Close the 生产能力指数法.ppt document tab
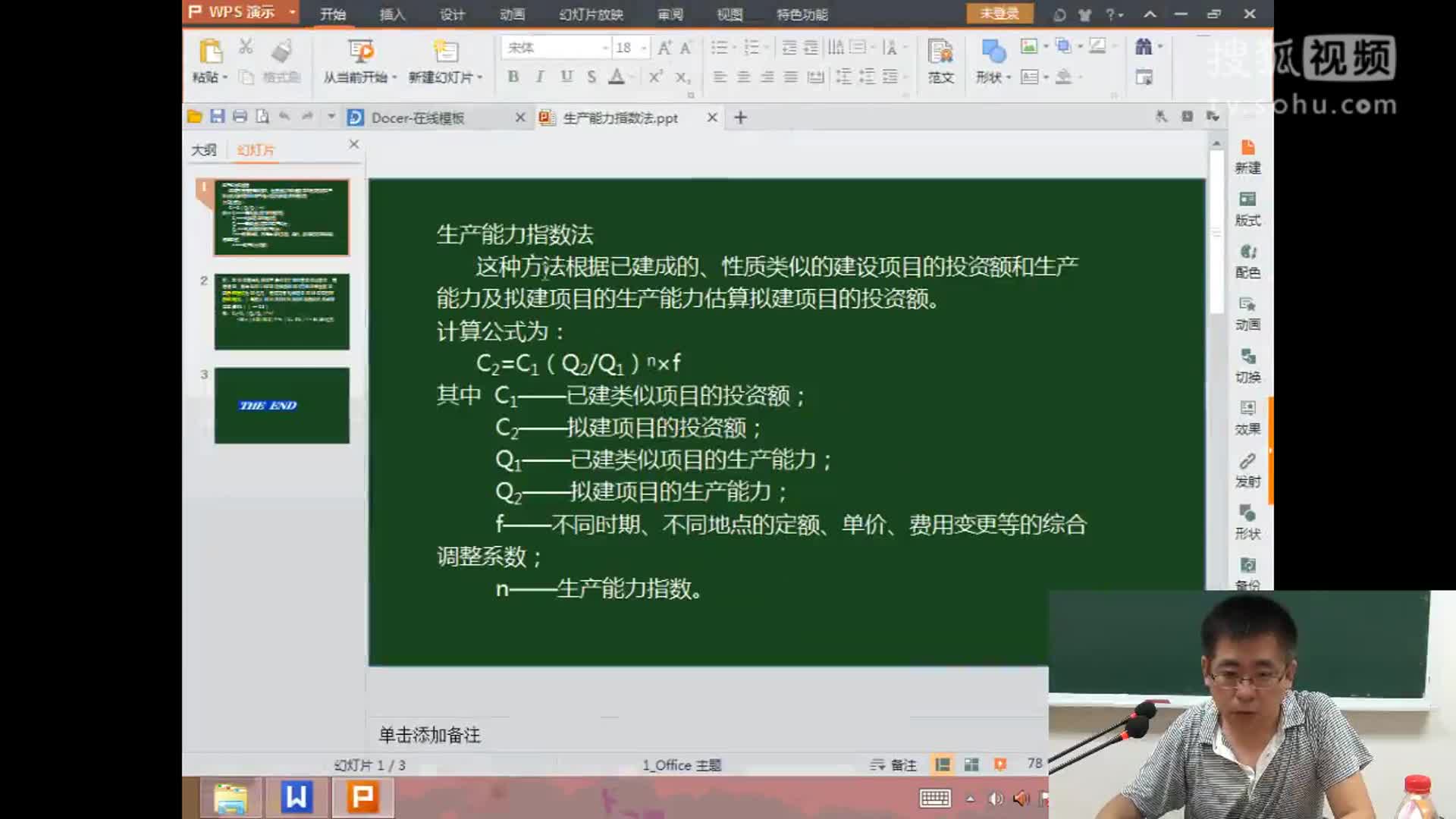 (x=712, y=117)
